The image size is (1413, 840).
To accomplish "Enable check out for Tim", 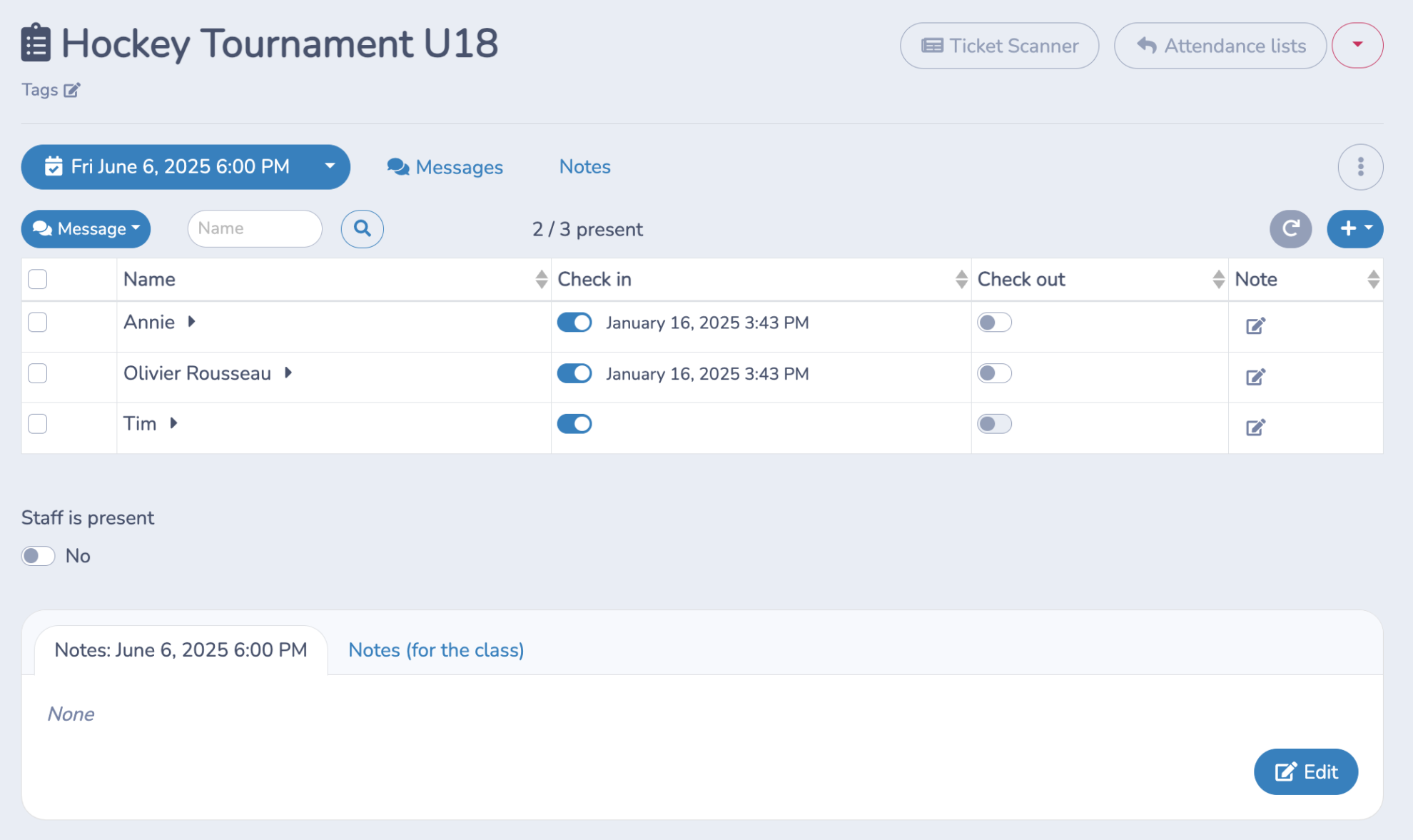I will tap(994, 424).
